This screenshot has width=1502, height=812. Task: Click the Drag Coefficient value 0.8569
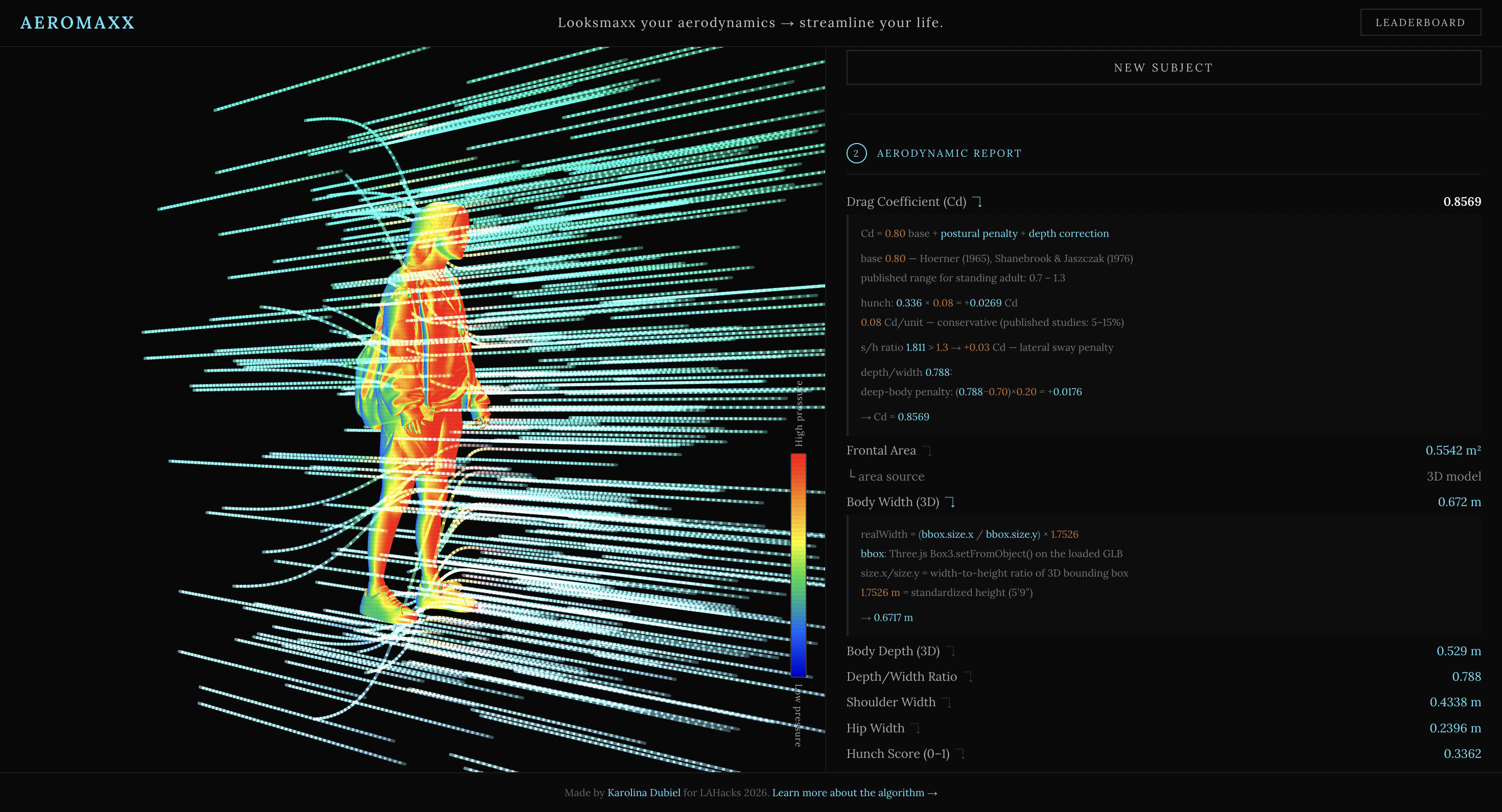coord(1461,202)
